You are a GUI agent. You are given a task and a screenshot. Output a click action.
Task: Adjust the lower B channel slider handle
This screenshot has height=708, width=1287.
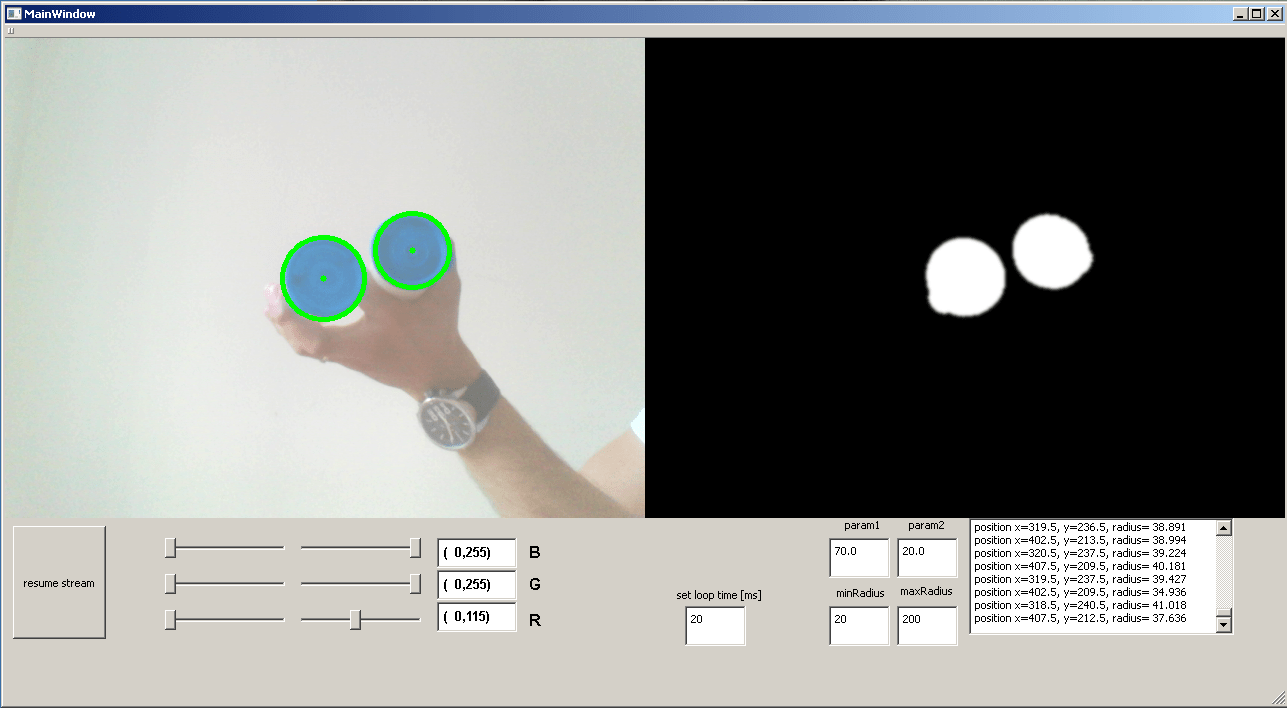click(171, 547)
